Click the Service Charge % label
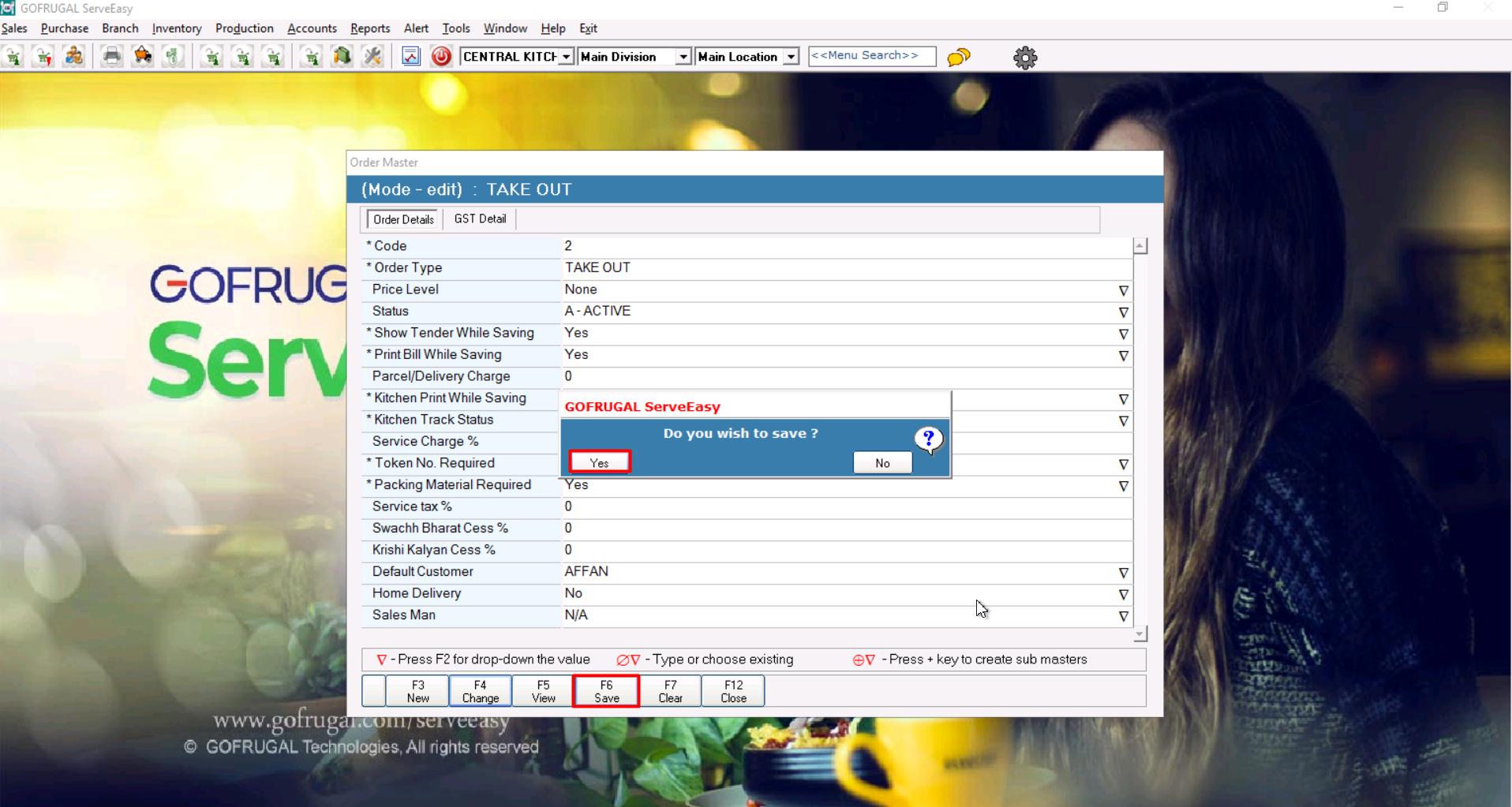Image resolution: width=1512 pixels, height=807 pixels. (425, 442)
